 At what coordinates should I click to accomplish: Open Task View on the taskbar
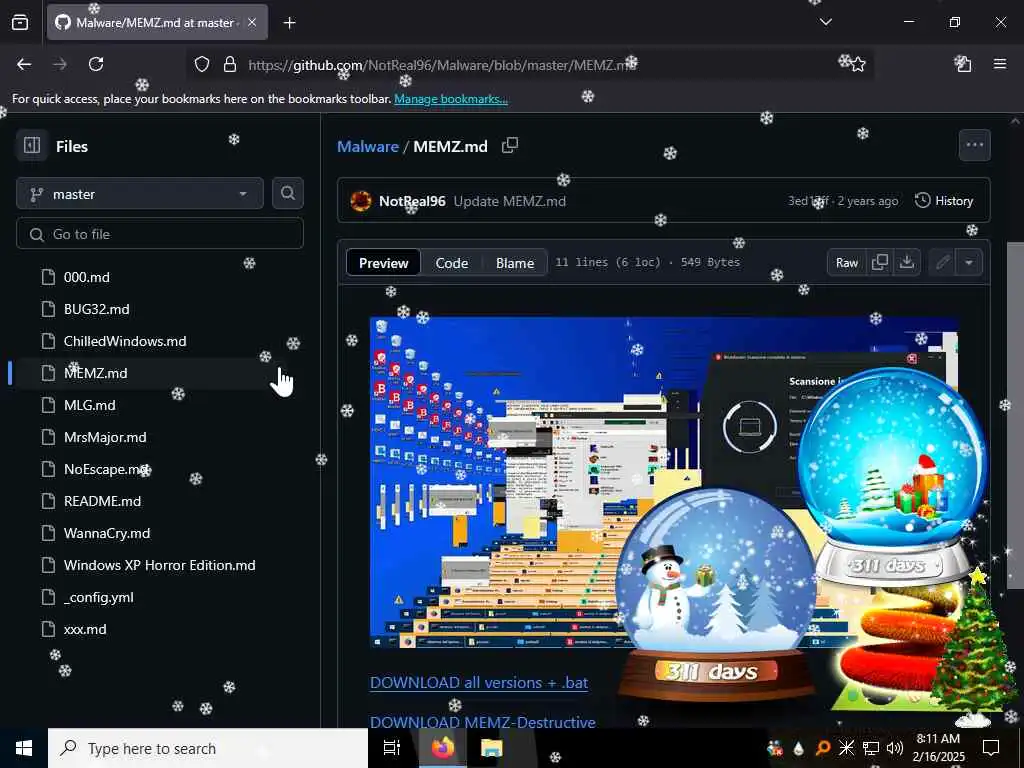coord(392,748)
